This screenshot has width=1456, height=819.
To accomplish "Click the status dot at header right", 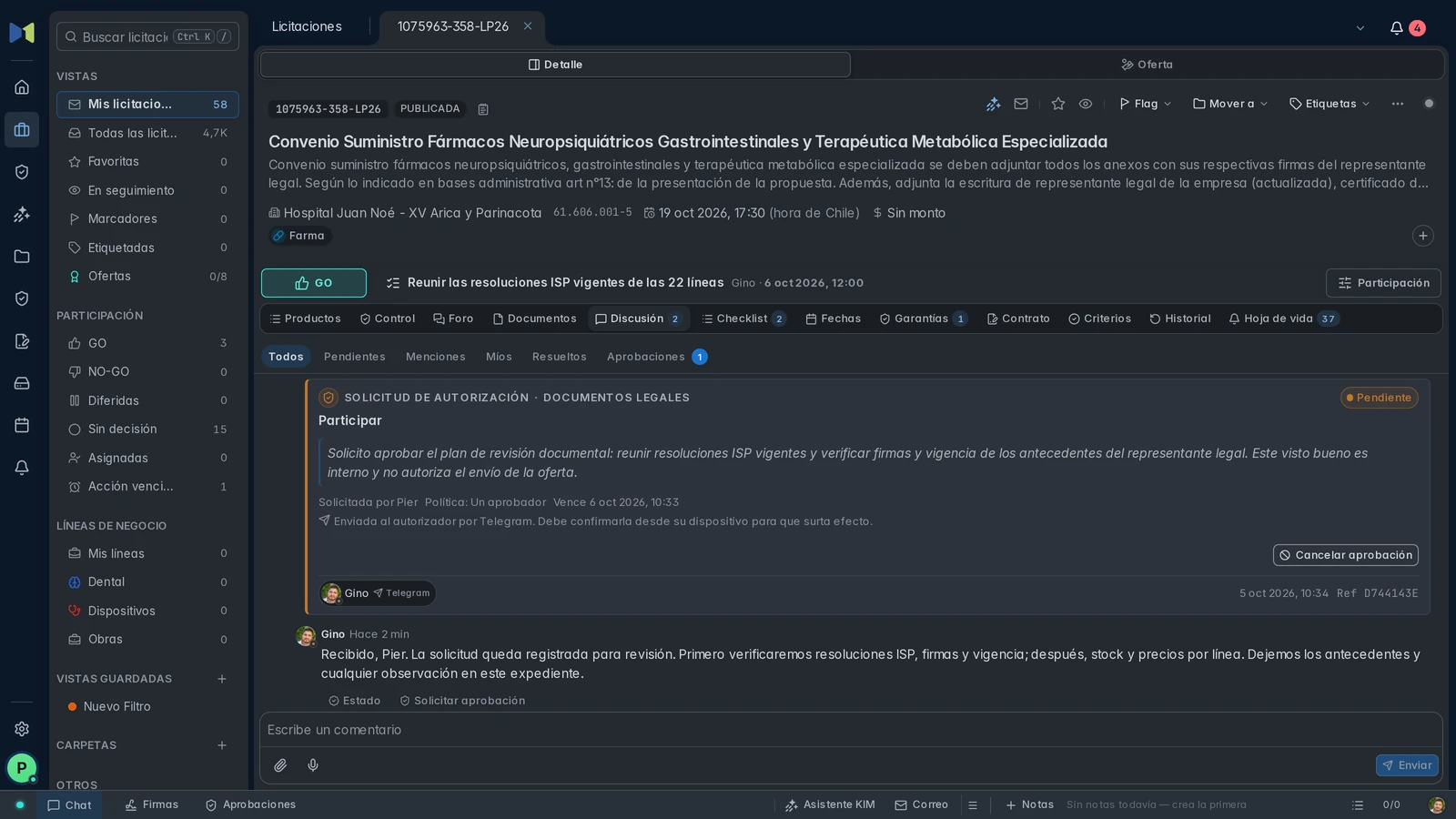I will [x=1429, y=104].
